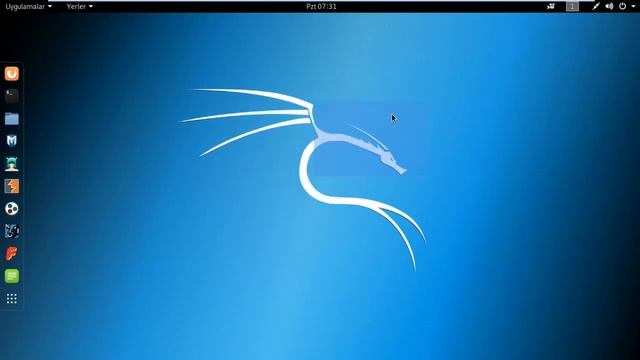The height and width of the screenshot is (360, 640).
Task: Click the network connection icon in top bar
Action: tap(596, 6)
